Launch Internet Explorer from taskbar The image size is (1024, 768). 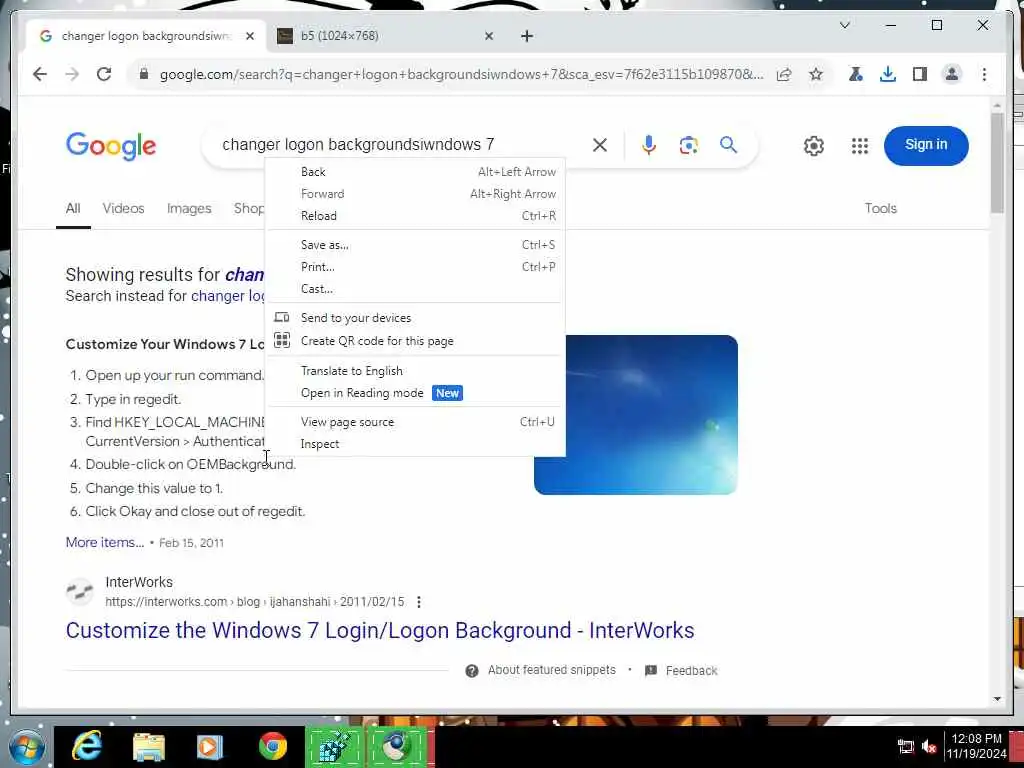86,746
